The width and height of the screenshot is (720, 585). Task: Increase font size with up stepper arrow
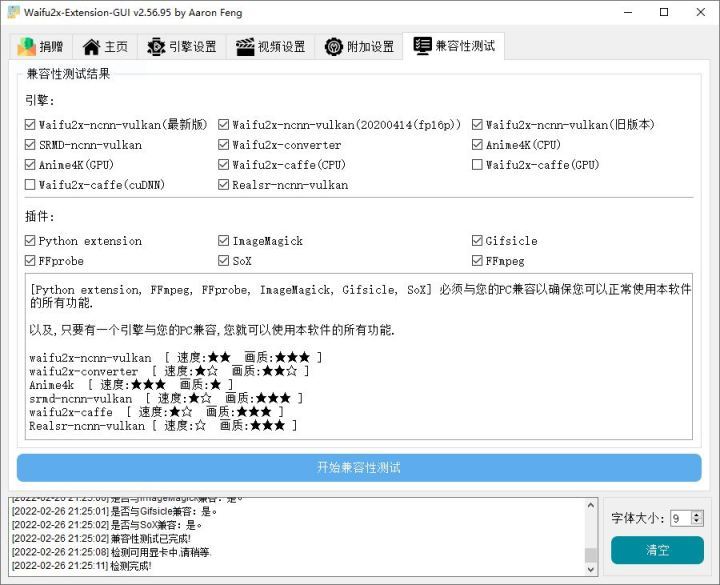(697, 514)
